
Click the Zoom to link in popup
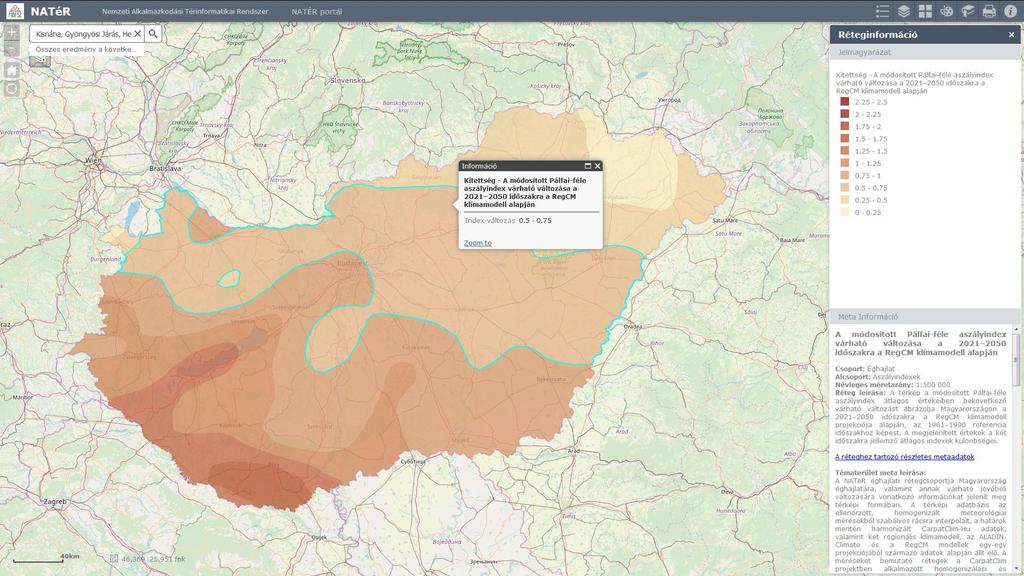[x=477, y=243]
